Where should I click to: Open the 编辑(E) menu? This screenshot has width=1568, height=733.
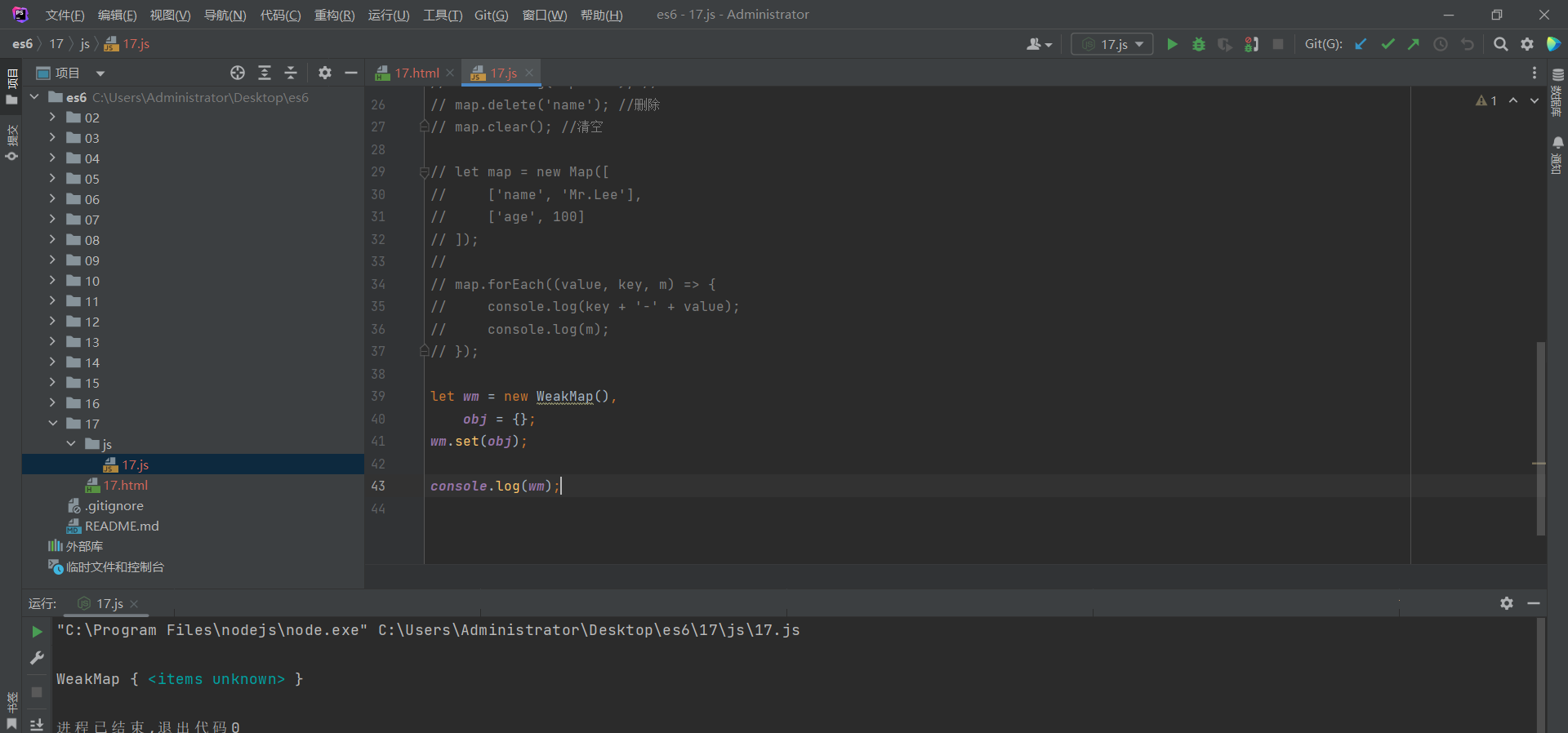117,15
